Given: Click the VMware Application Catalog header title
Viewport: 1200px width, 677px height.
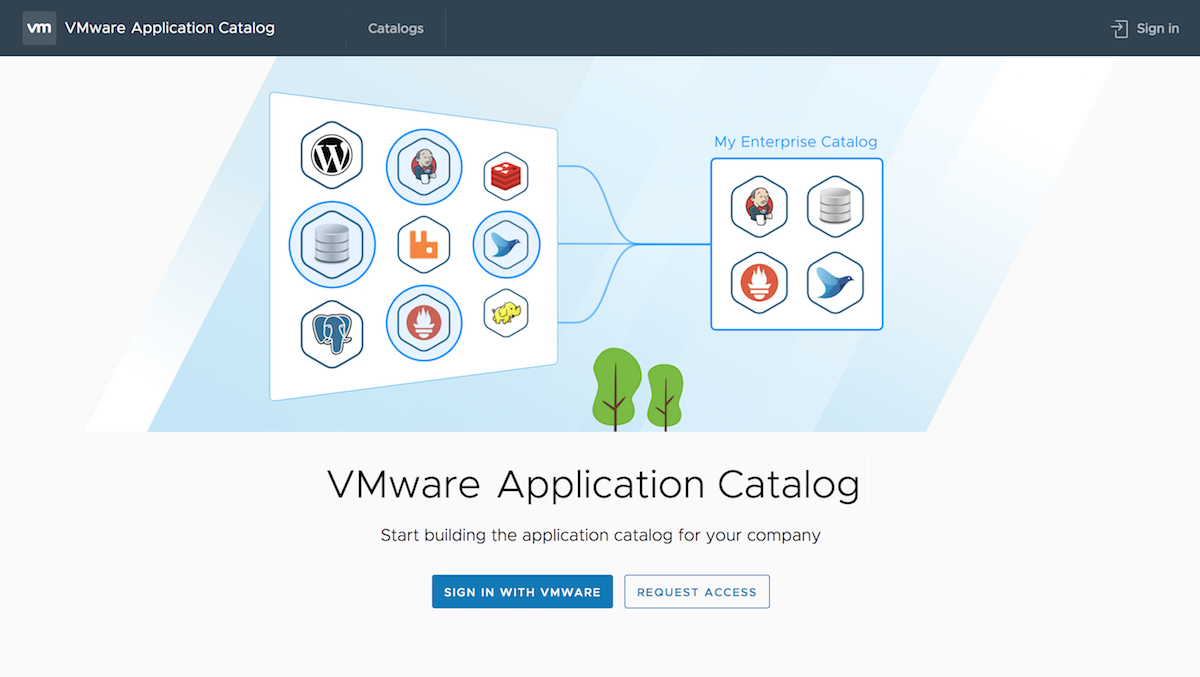Looking at the screenshot, I should tap(169, 28).
